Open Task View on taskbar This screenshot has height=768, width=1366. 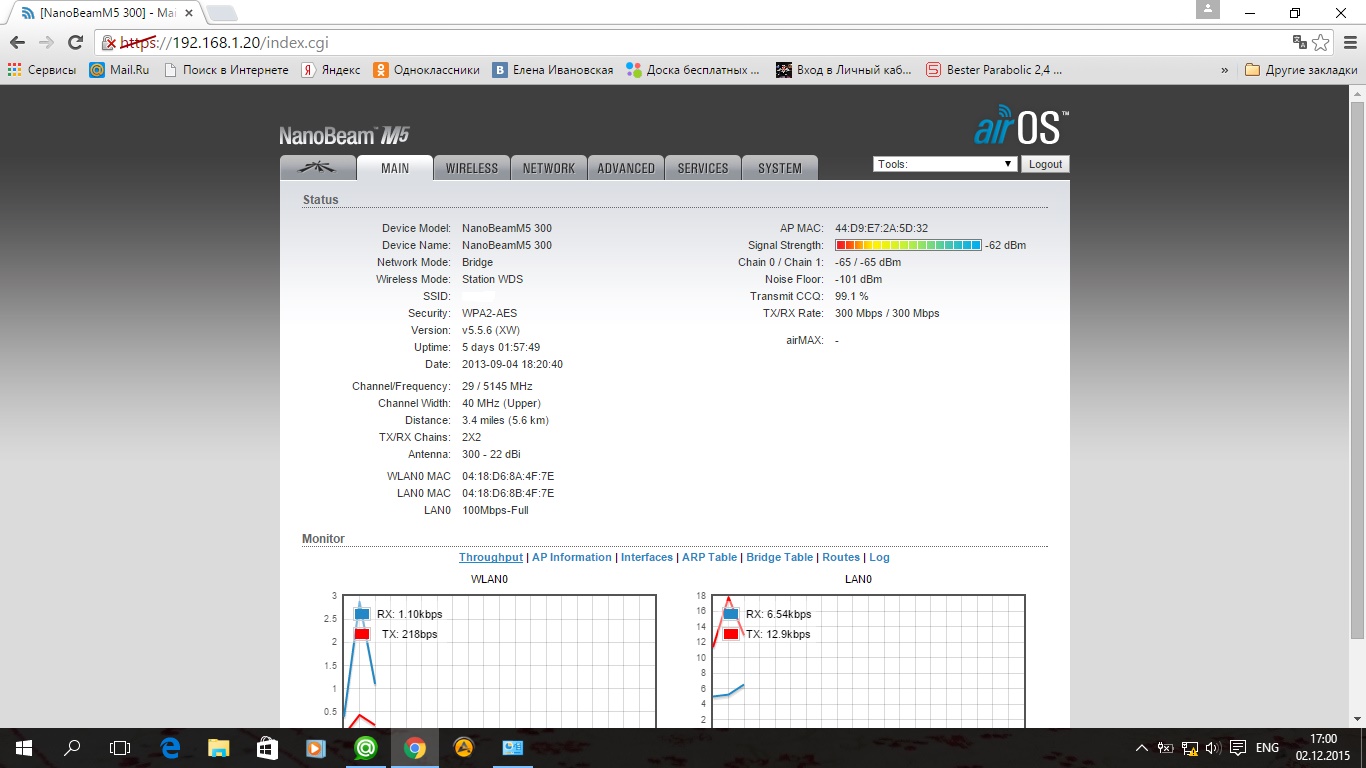[x=120, y=747]
